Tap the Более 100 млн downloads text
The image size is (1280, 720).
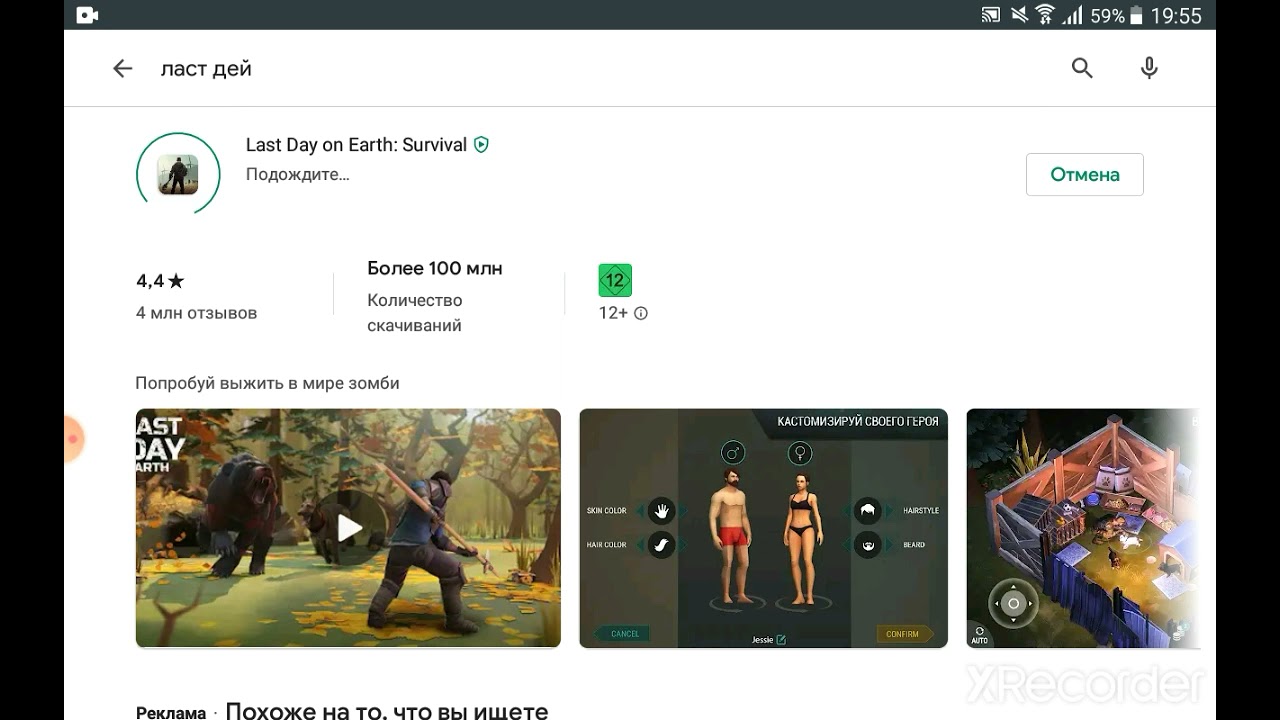tap(435, 268)
